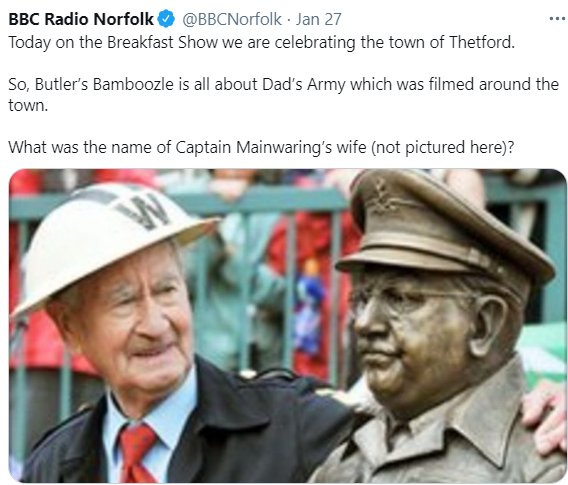This screenshot has height=485, width=568.
Task: Click the word town on third line
Action: 28,105
